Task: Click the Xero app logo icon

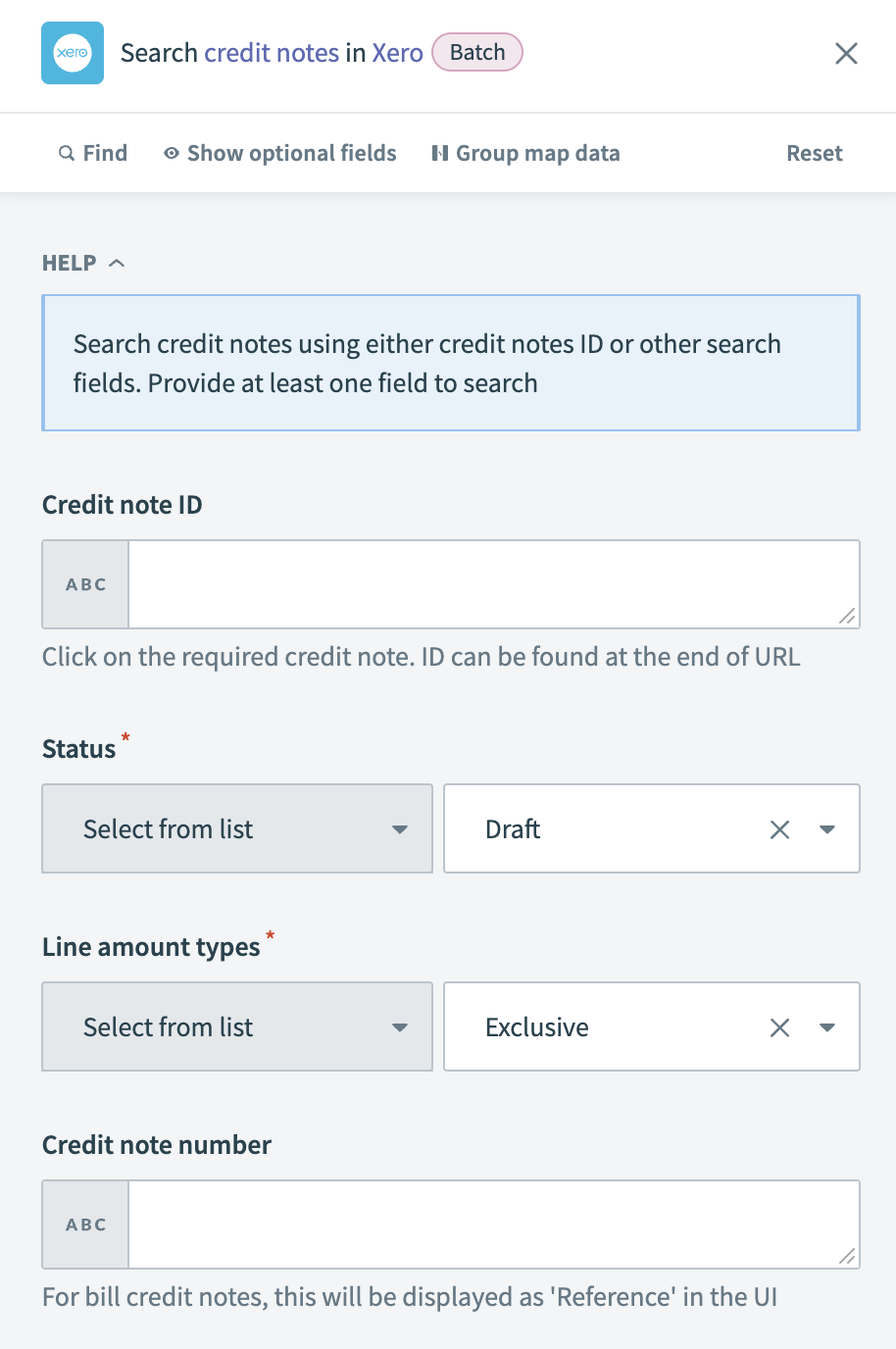Action: tap(73, 53)
